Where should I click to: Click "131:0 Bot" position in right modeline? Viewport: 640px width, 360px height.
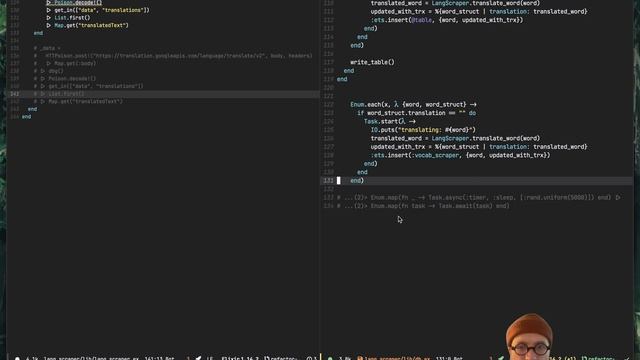[449, 358]
